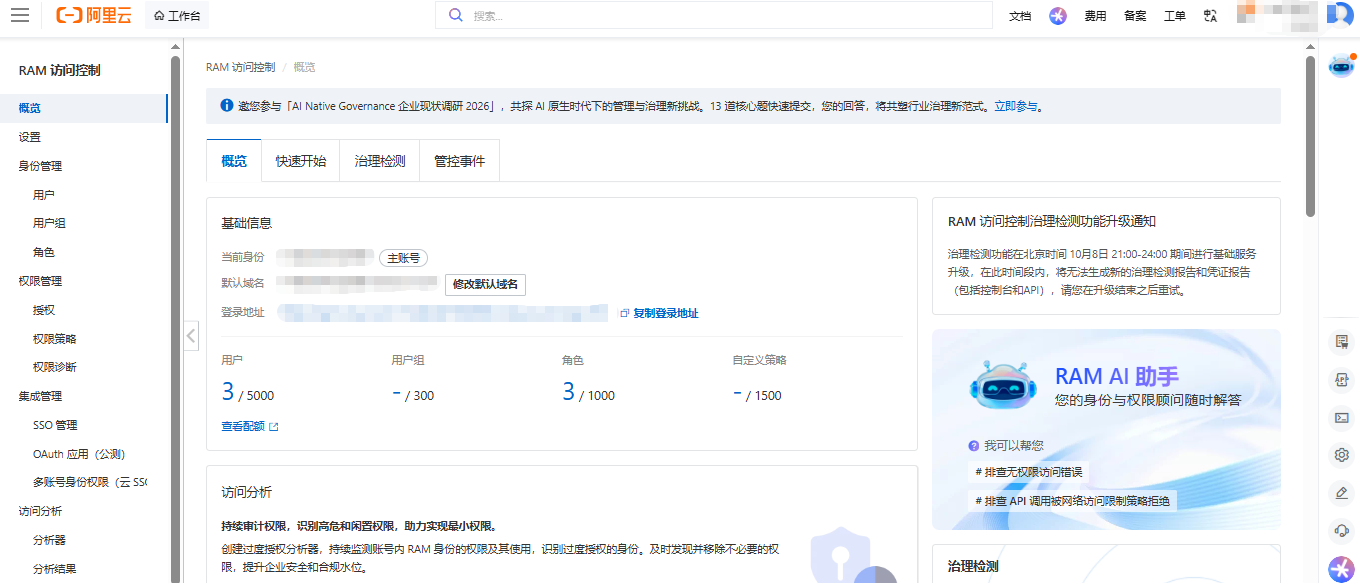Click the info icon in the survey banner
The image size is (1360, 583).
tap(227, 106)
